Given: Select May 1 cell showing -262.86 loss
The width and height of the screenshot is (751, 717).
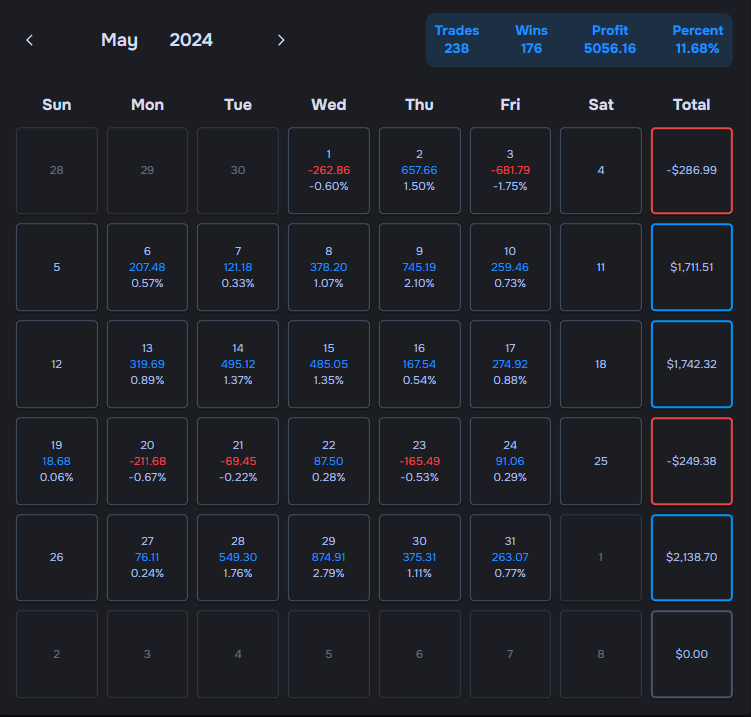Looking at the screenshot, I should pos(329,170).
